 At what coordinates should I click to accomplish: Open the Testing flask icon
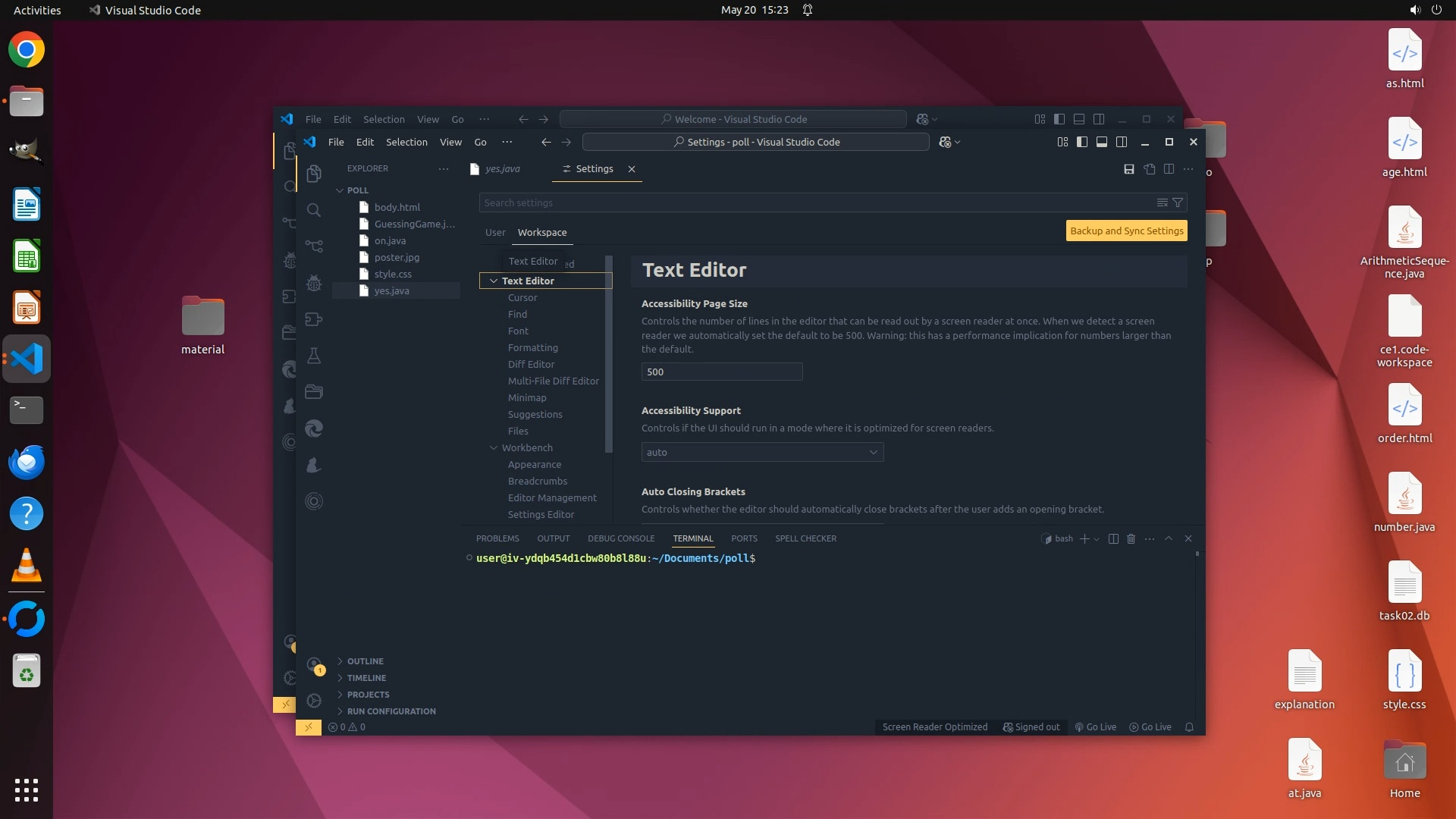[314, 356]
